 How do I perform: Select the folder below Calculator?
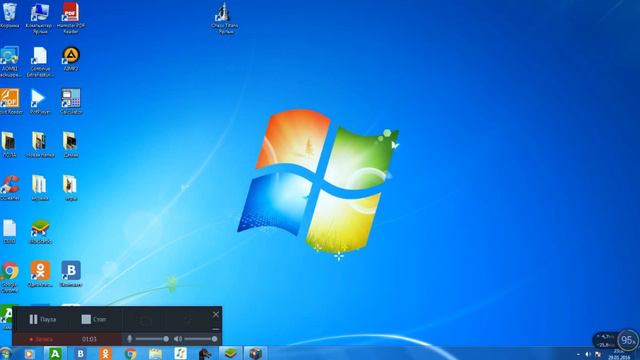pyautogui.click(x=70, y=144)
